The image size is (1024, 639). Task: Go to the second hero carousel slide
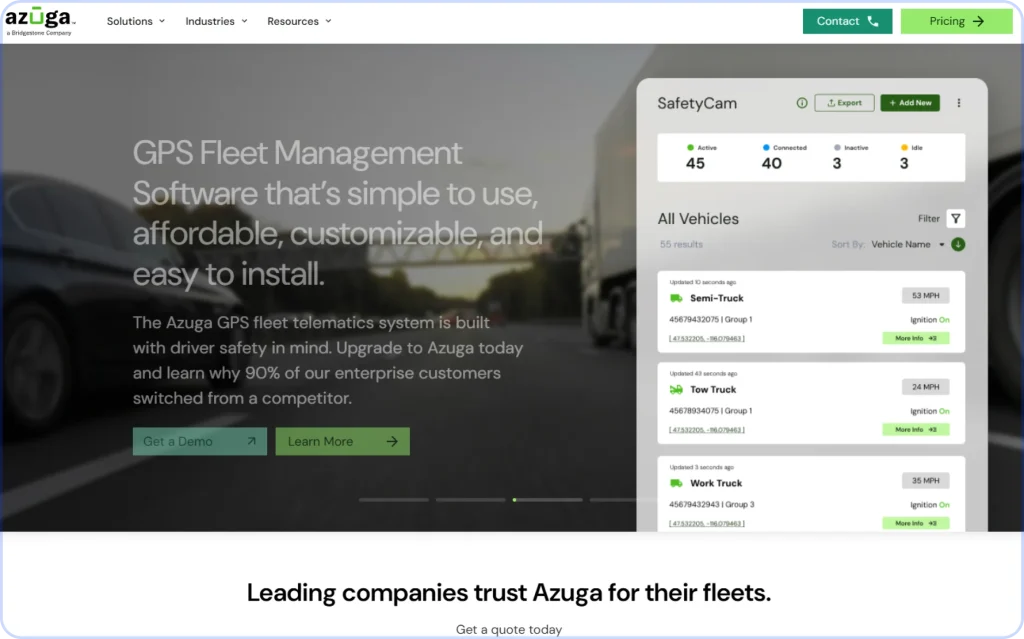pyautogui.click(x=470, y=500)
